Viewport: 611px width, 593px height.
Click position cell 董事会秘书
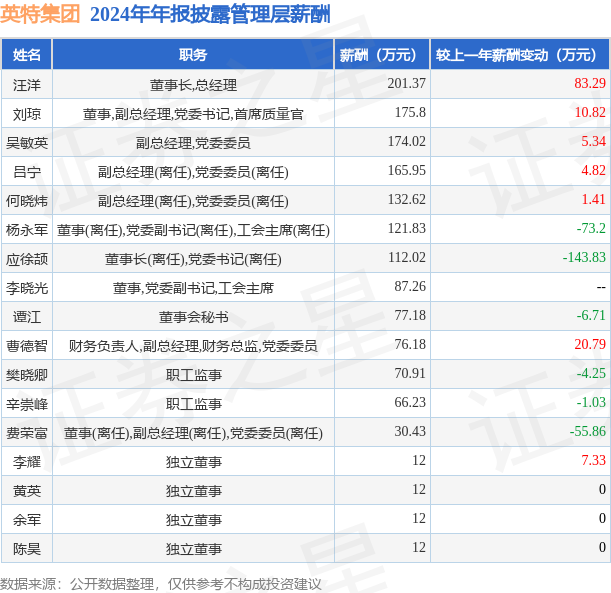(193, 317)
